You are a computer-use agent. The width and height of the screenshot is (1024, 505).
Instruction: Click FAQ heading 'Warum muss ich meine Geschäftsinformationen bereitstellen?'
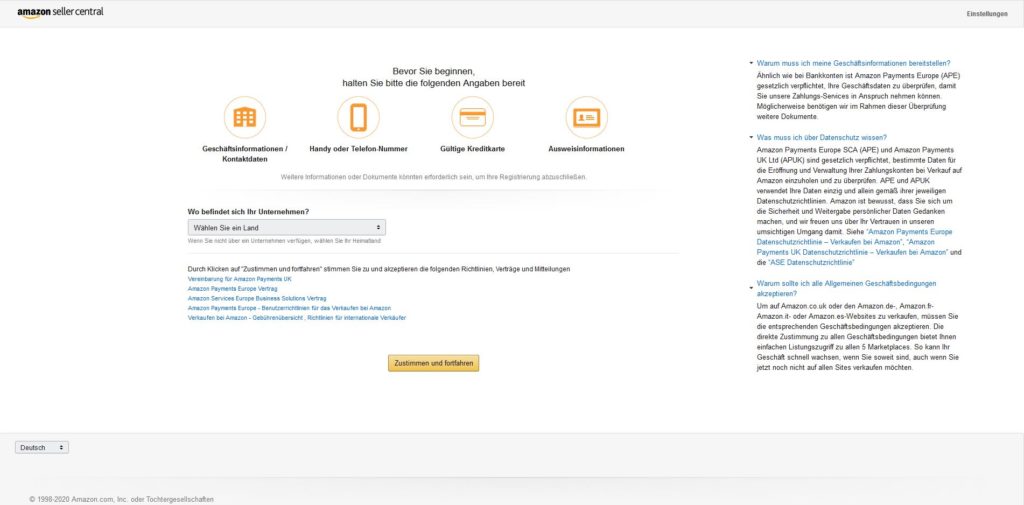coord(854,63)
